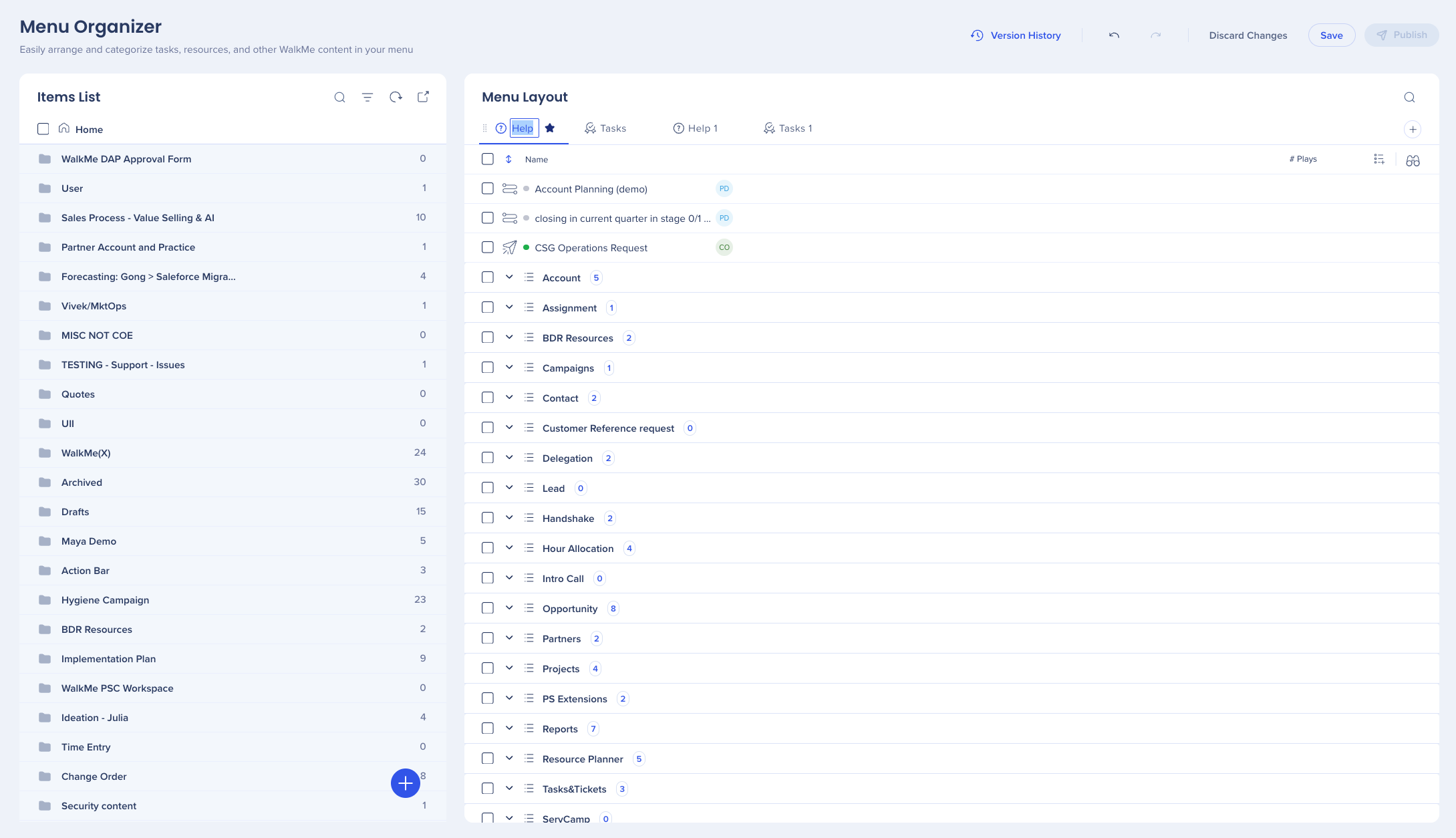Click the star icon on Help tab

[x=550, y=128]
